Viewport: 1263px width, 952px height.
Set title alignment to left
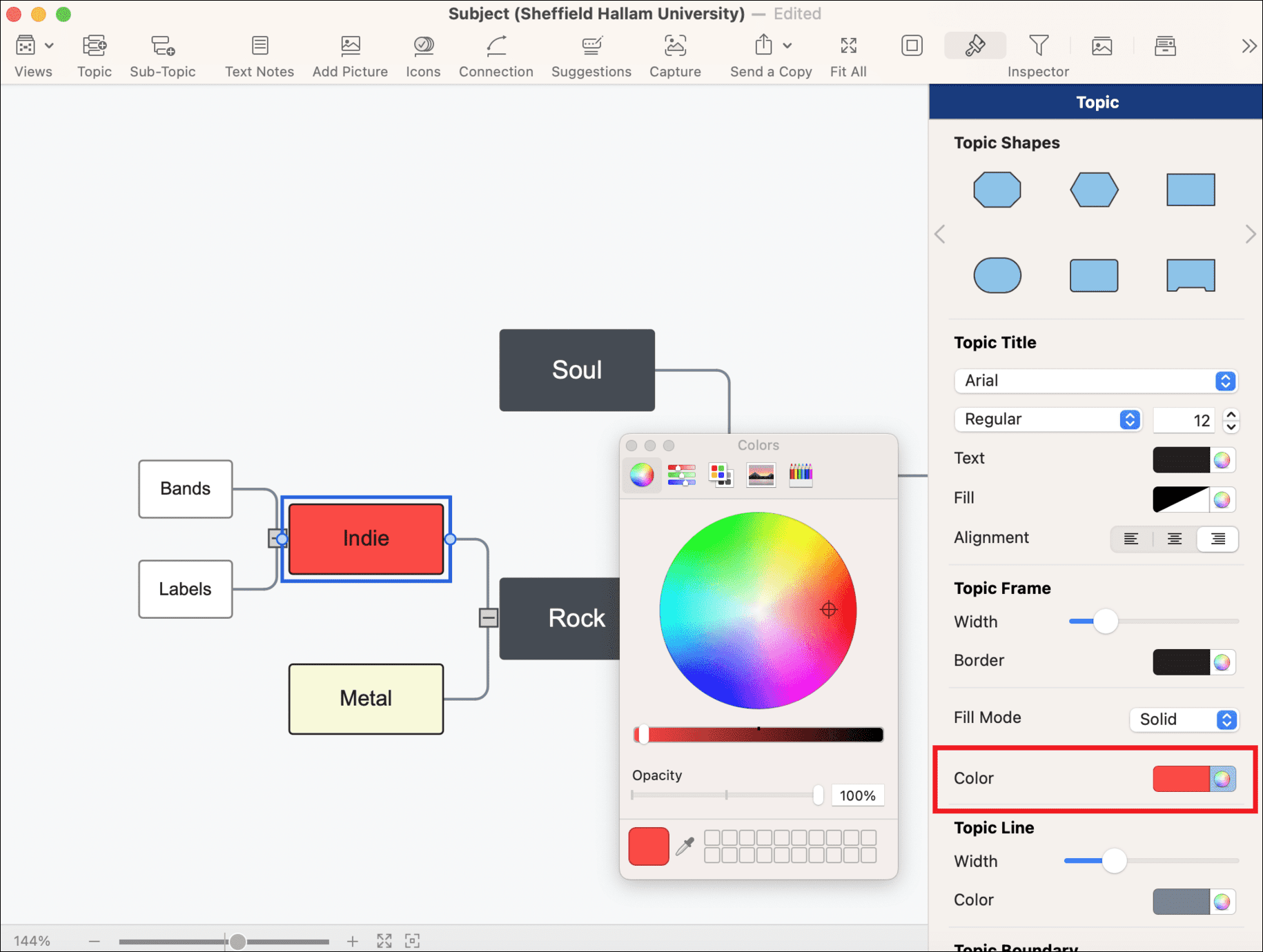tap(1130, 539)
